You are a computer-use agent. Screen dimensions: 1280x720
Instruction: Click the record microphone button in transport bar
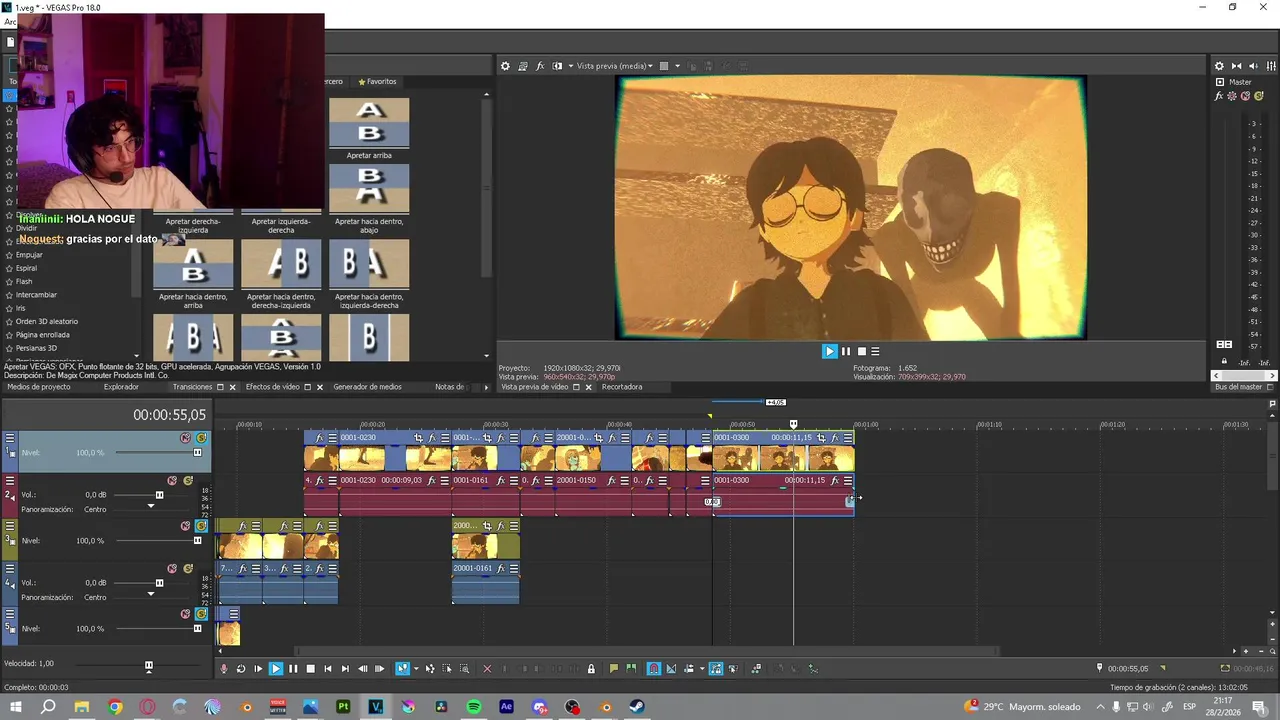click(x=224, y=669)
